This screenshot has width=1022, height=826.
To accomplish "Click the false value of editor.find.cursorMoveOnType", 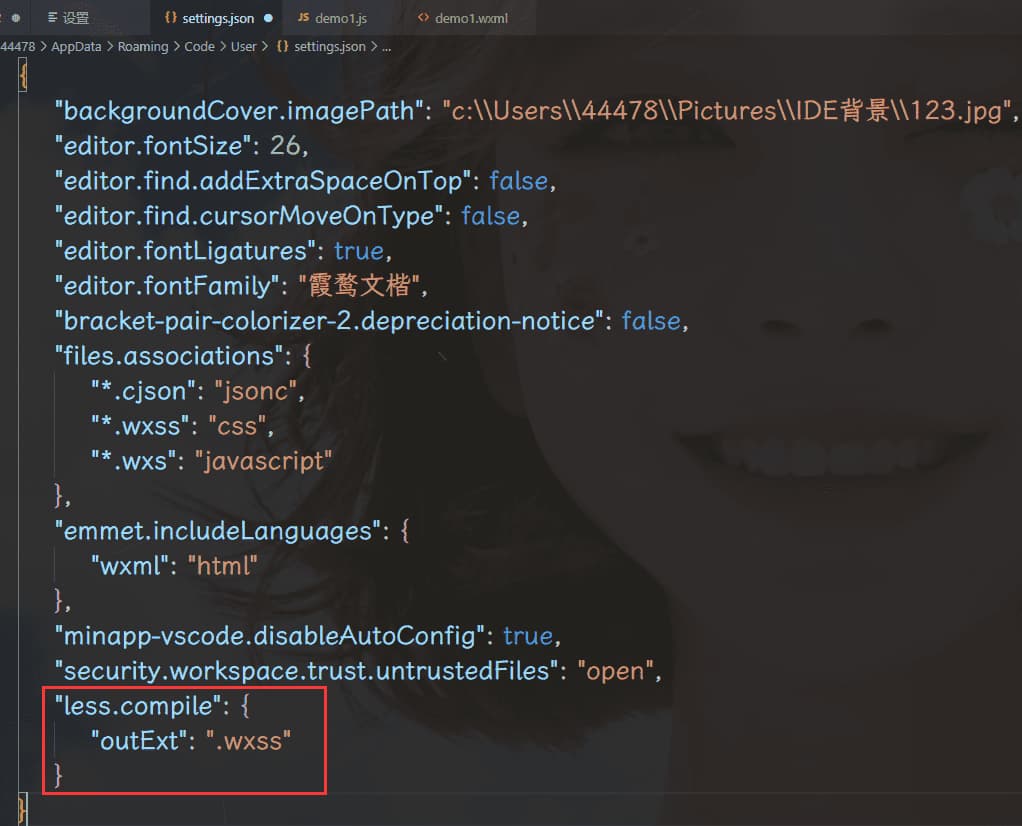I will click(490, 216).
